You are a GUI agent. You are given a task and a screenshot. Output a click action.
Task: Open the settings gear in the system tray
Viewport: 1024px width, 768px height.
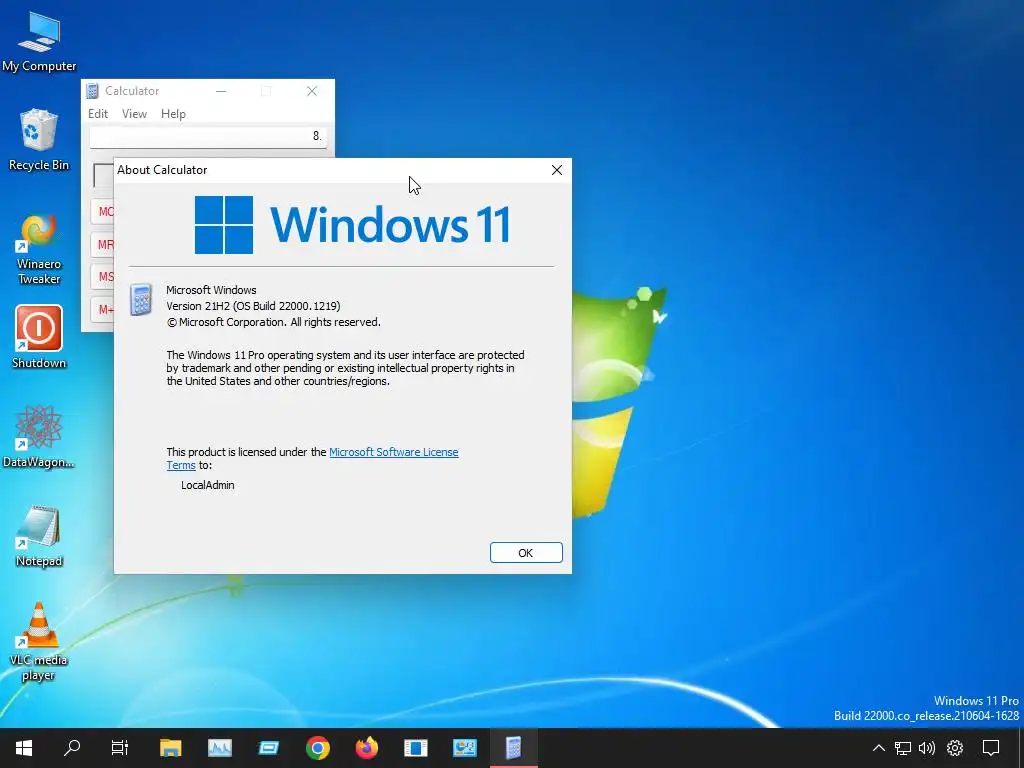955,748
